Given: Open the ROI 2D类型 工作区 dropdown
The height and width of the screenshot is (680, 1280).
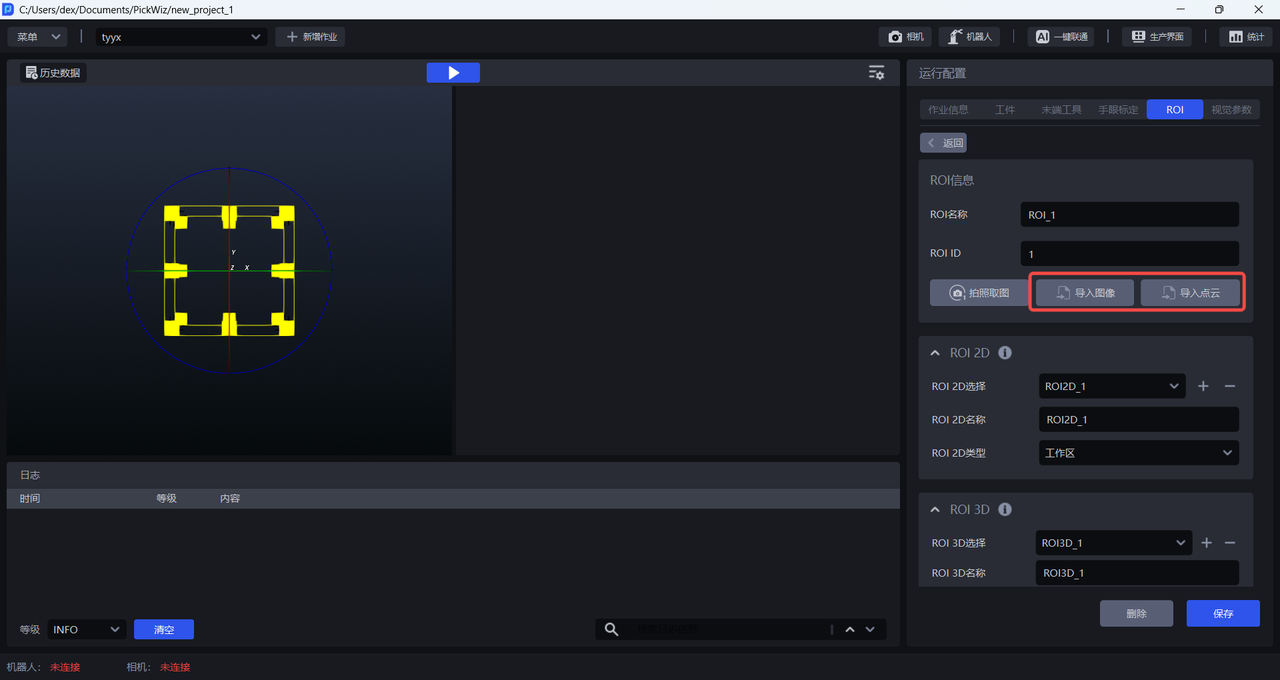Looking at the screenshot, I should (x=1139, y=453).
